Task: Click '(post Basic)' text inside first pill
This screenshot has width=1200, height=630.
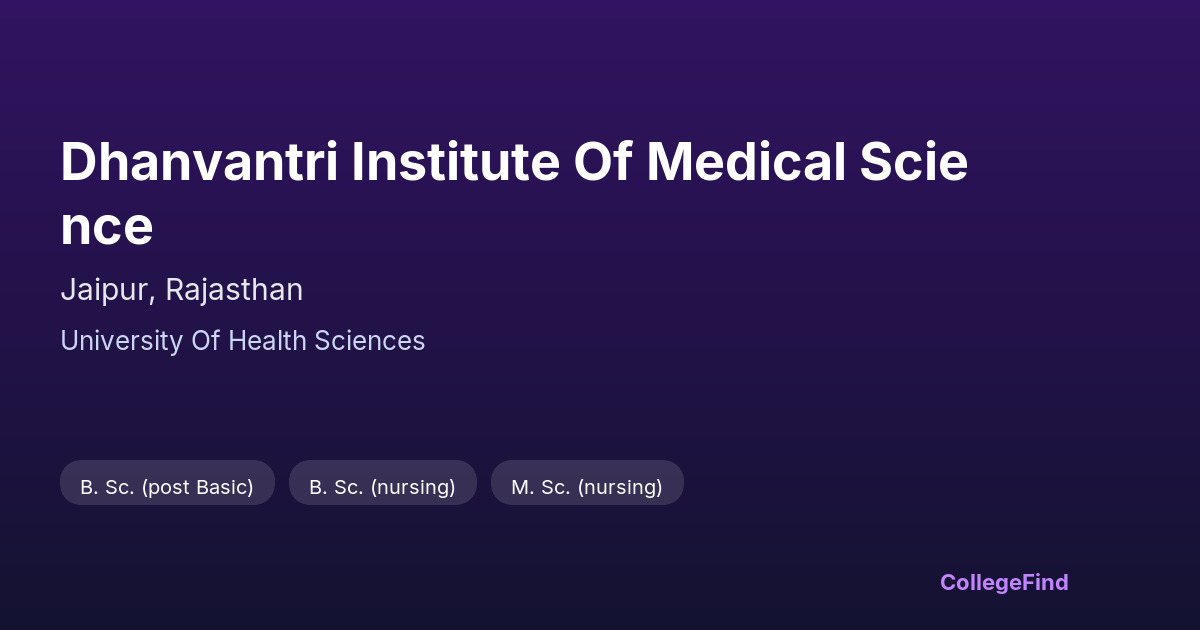Action: [198, 487]
